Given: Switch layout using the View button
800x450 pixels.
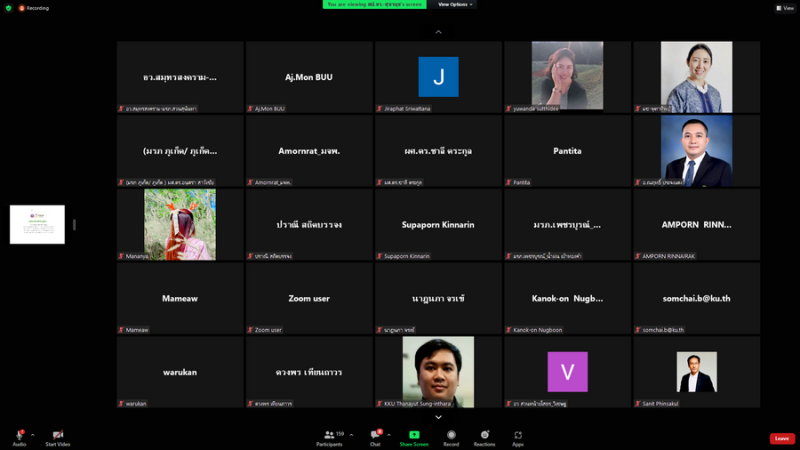Looking at the screenshot, I should pyautogui.click(x=785, y=8).
